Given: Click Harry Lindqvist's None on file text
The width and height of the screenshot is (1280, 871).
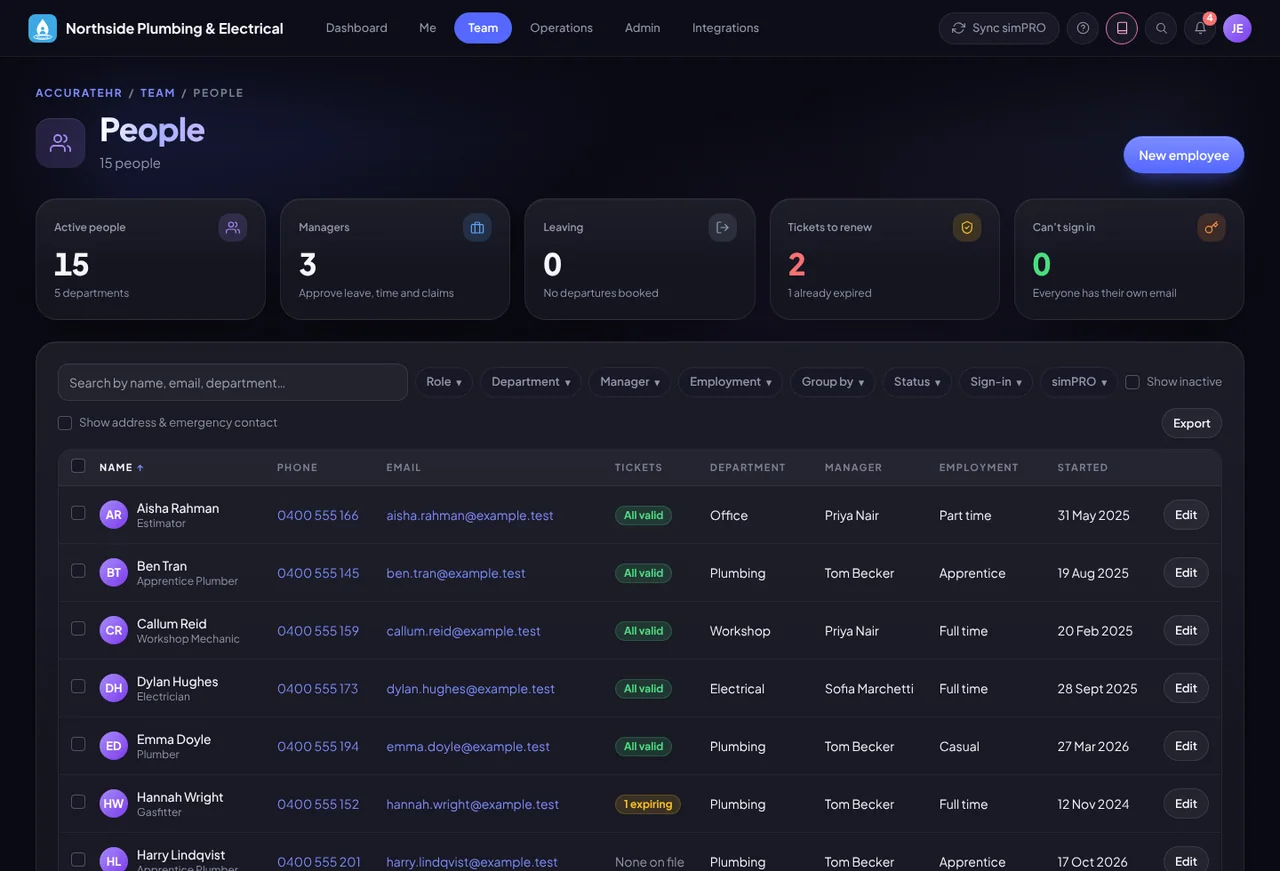Looking at the screenshot, I should coord(650,862).
